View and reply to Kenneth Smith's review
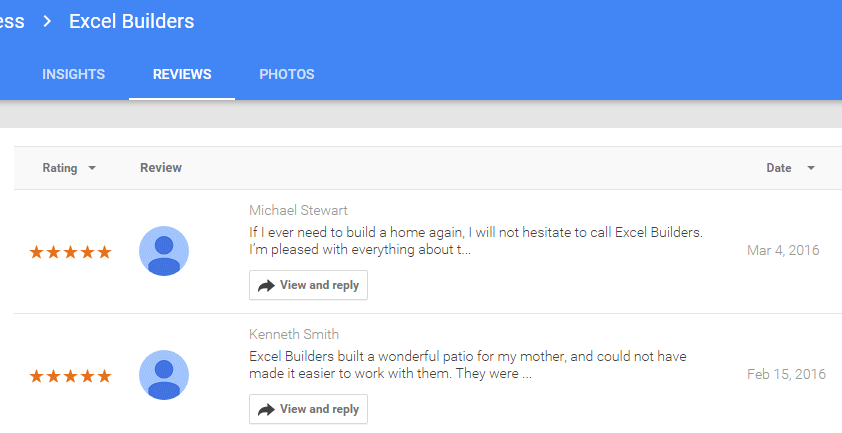Viewport: 842px width, 433px height. [x=308, y=409]
